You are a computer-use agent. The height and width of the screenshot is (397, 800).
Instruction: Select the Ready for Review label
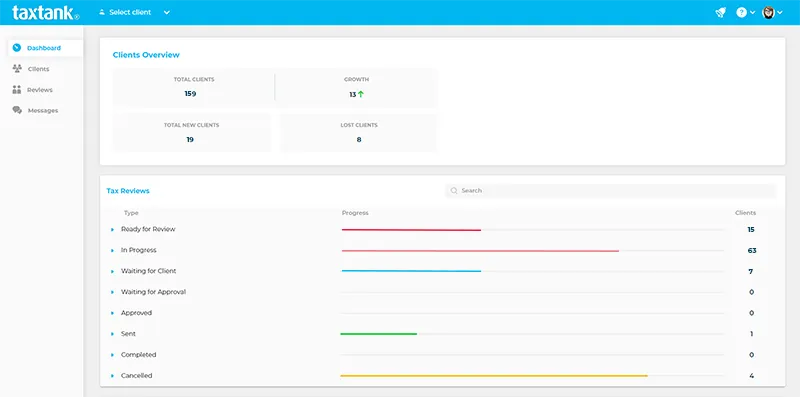click(148, 229)
